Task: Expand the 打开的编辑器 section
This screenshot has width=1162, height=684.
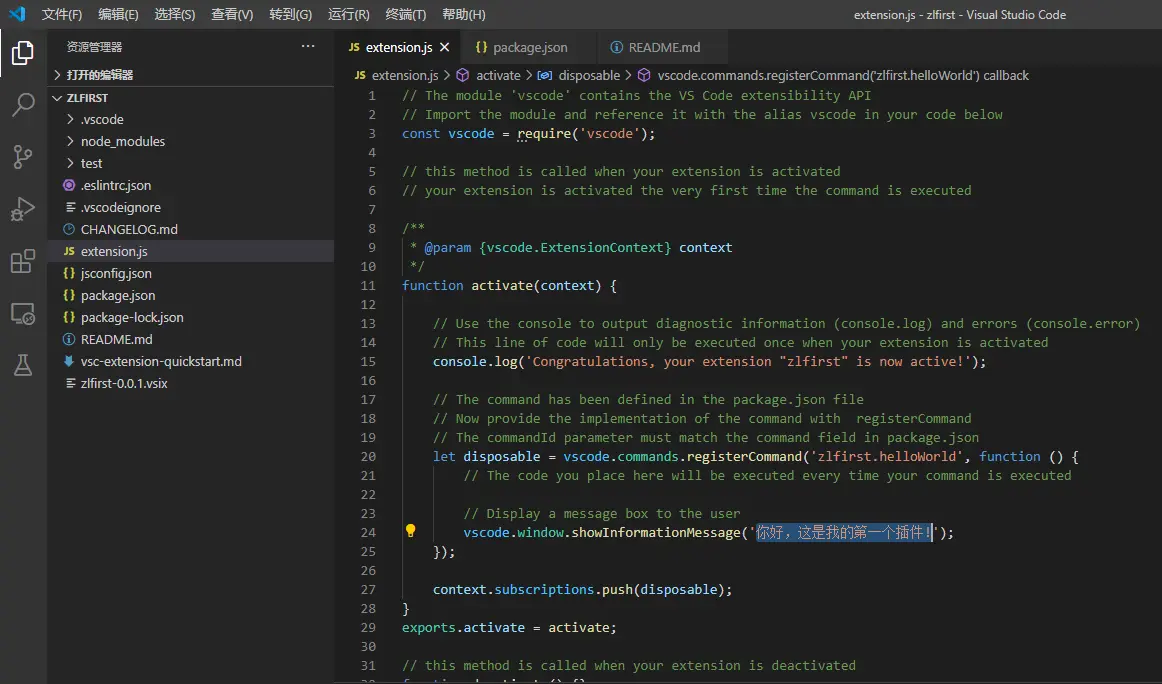Action: coord(99,75)
